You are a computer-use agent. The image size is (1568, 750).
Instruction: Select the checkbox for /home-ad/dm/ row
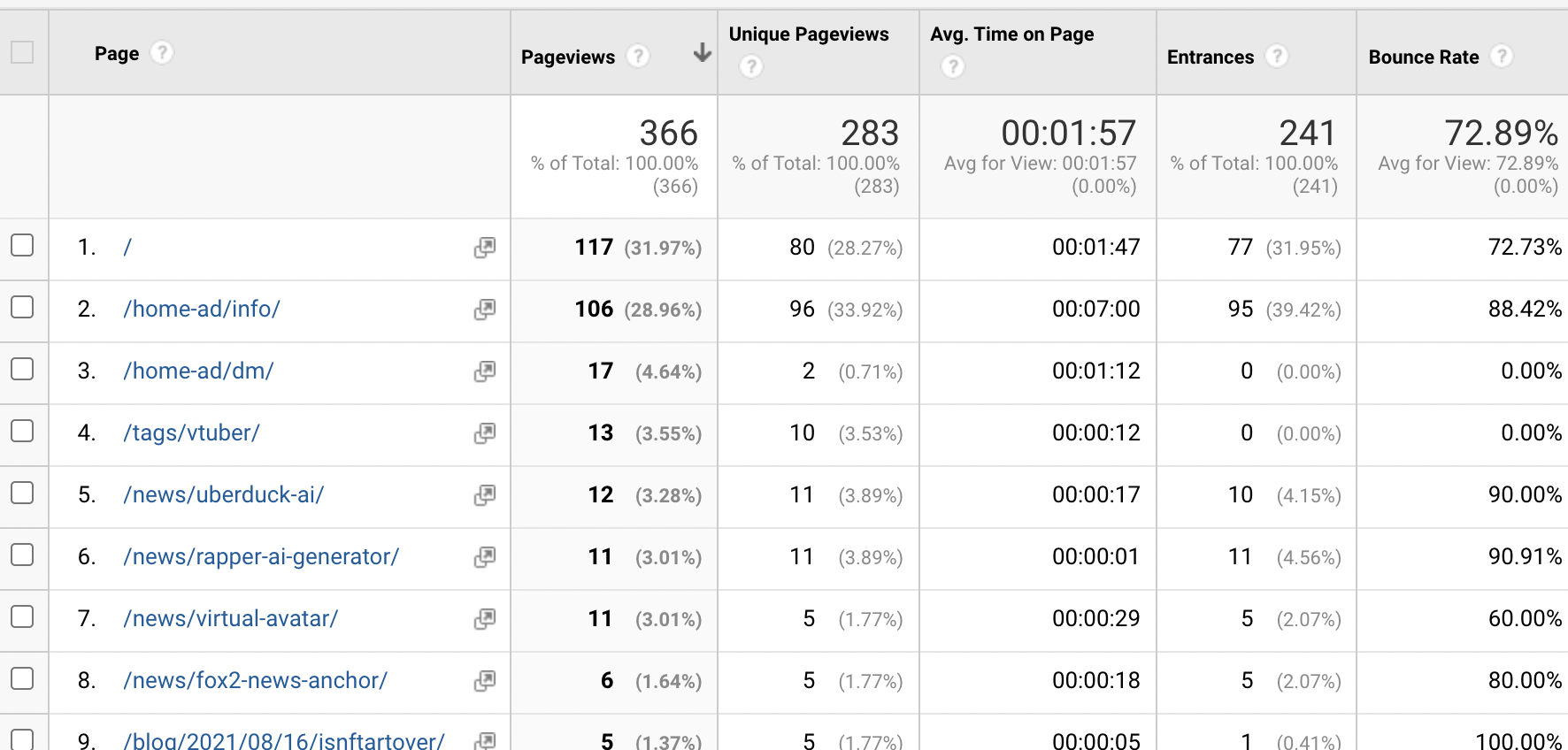[x=22, y=370]
